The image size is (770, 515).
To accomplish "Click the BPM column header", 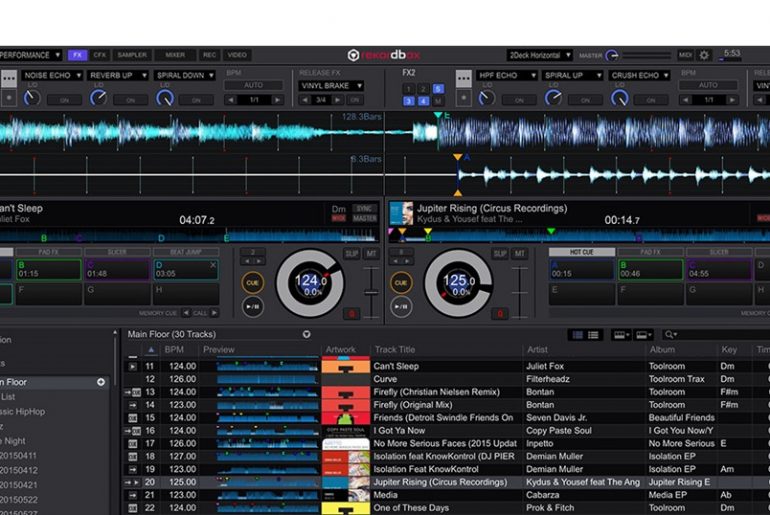I will point(174,350).
